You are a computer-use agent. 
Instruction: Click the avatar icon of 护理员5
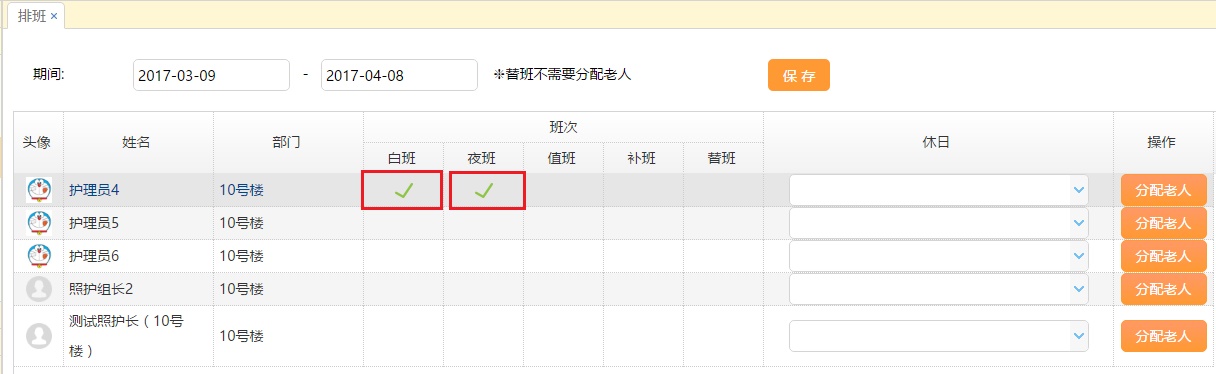pyautogui.click(x=38, y=223)
